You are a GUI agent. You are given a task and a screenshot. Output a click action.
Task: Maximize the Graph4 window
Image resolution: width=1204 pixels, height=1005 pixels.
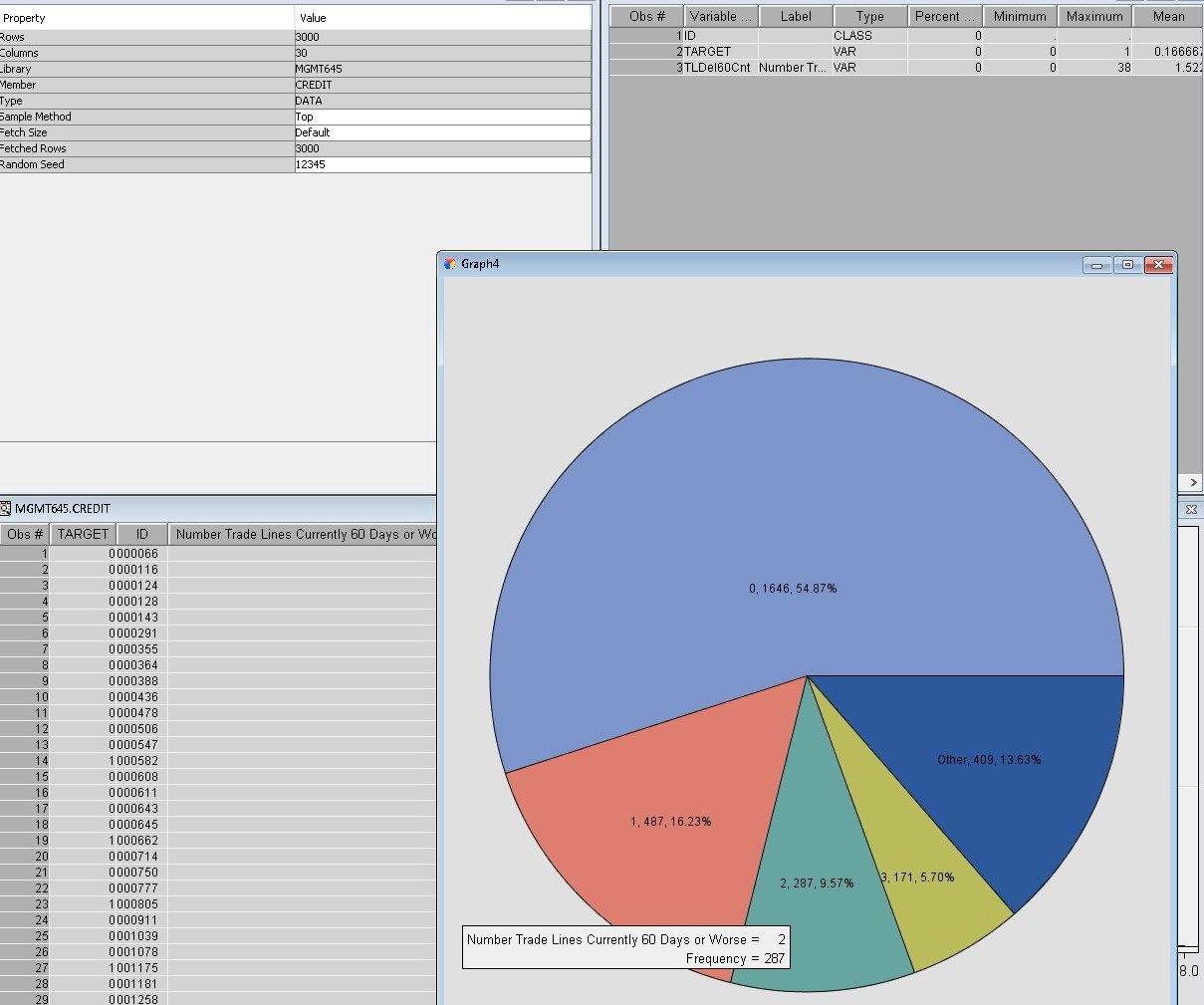(1127, 264)
